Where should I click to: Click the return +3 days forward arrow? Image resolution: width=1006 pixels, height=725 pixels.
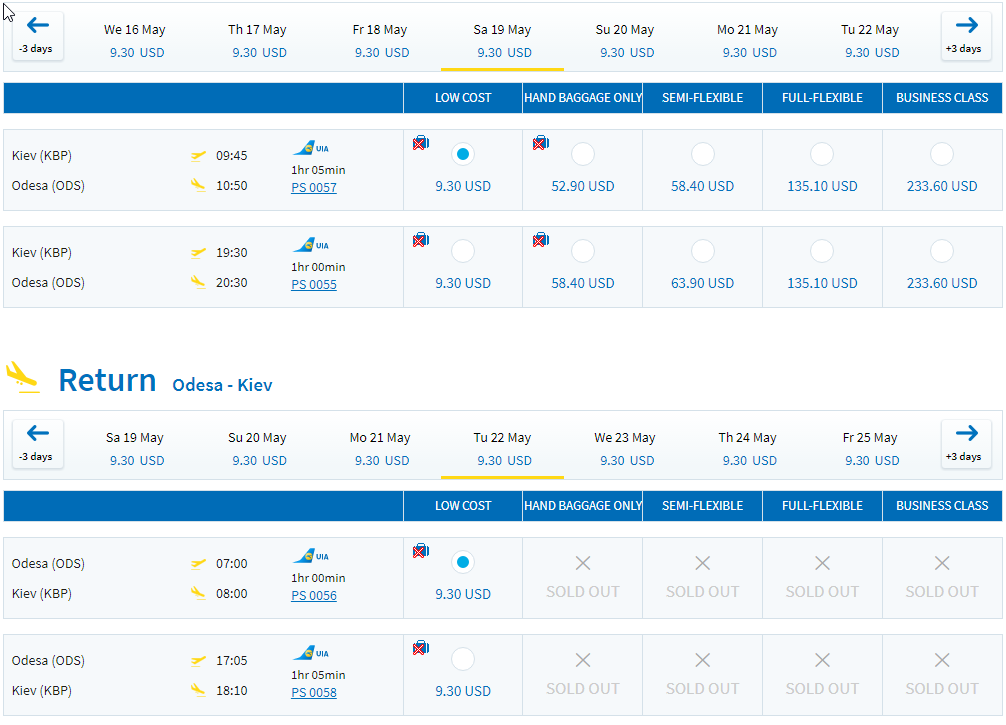click(x=966, y=443)
